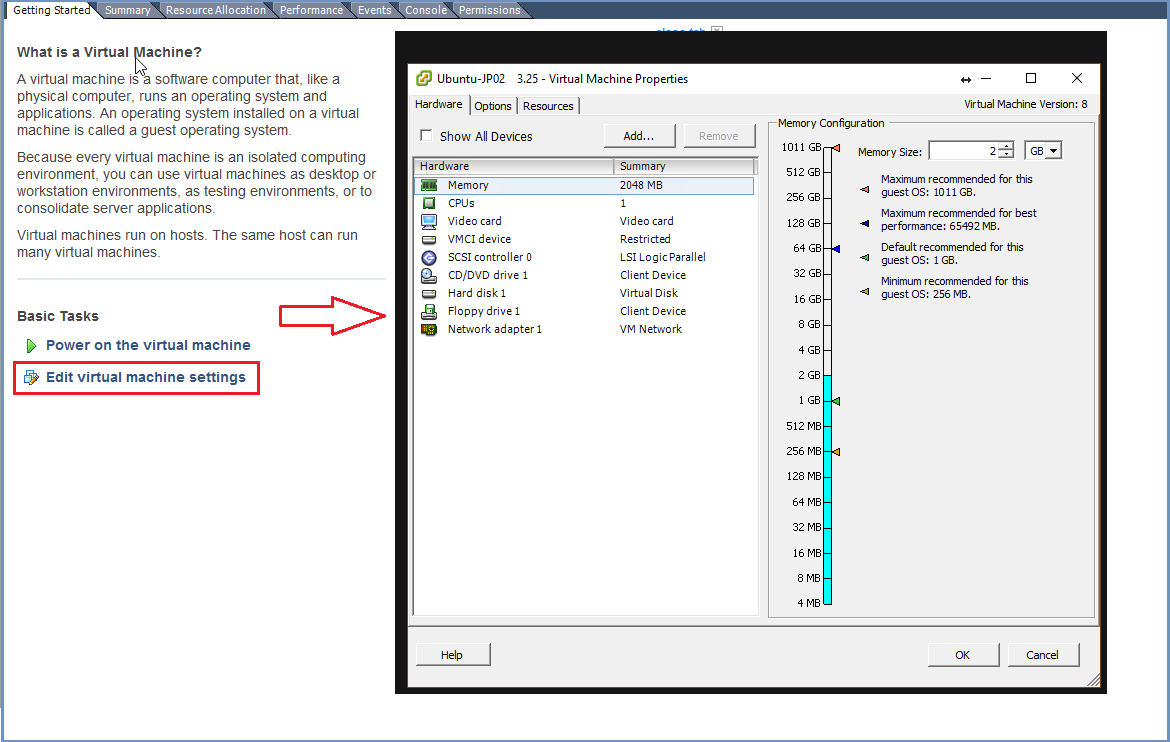Click the CPUs chip icon
This screenshot has height=742, width=1170.
click(428, 203)
